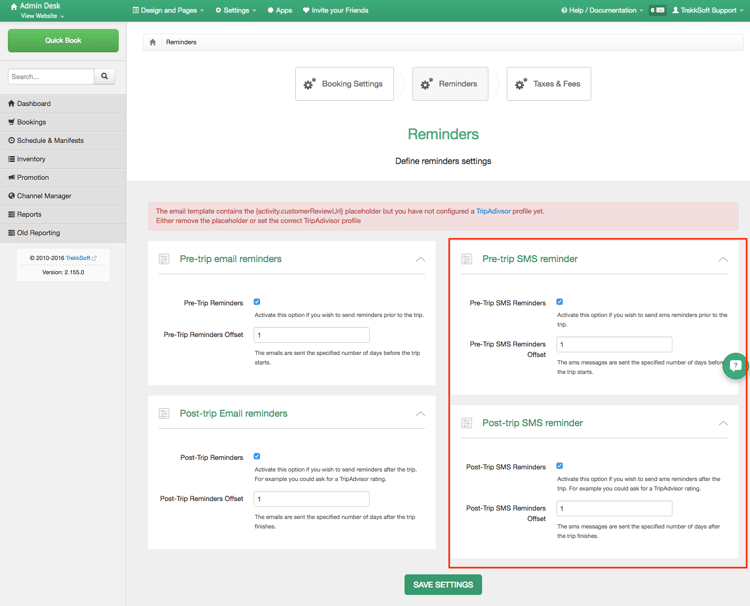Viewport: 750px width, 606px height.
Task: Follow the TripAdvisor link in warning
Action: pyautogui.click(x=493, y=211)
